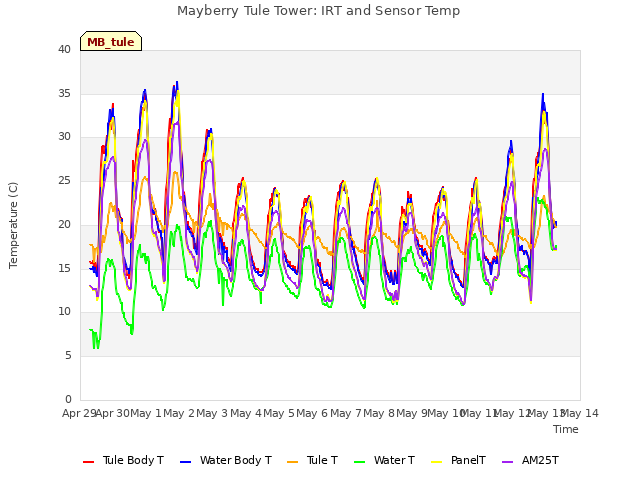Click the y-axis tick value 15
The height and width of the screenshot is (480, 640).
(64, 268)
